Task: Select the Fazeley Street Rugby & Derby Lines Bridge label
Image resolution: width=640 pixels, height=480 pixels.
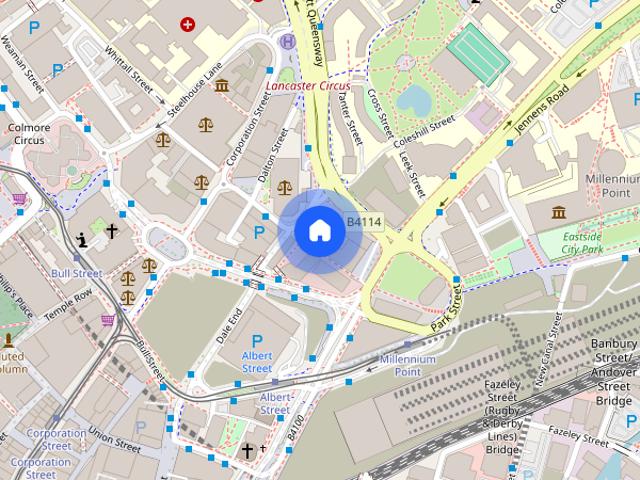Action: point(502,417)
